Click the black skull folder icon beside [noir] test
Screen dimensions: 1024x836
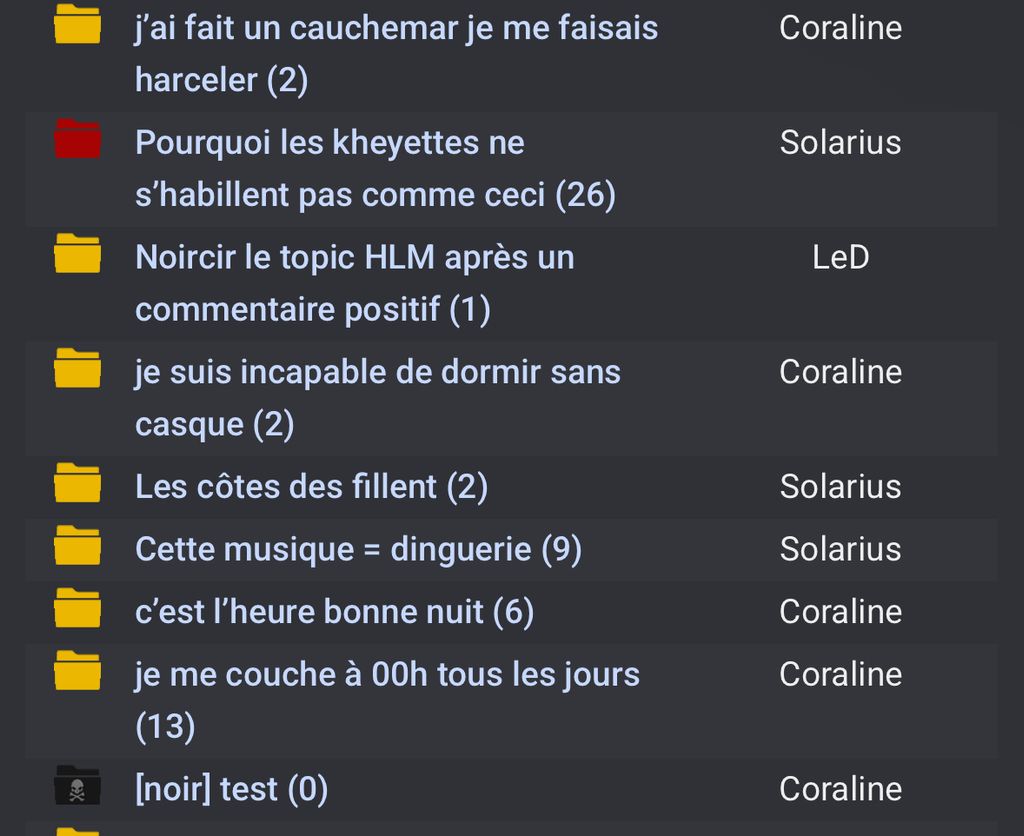click(77, 786)
